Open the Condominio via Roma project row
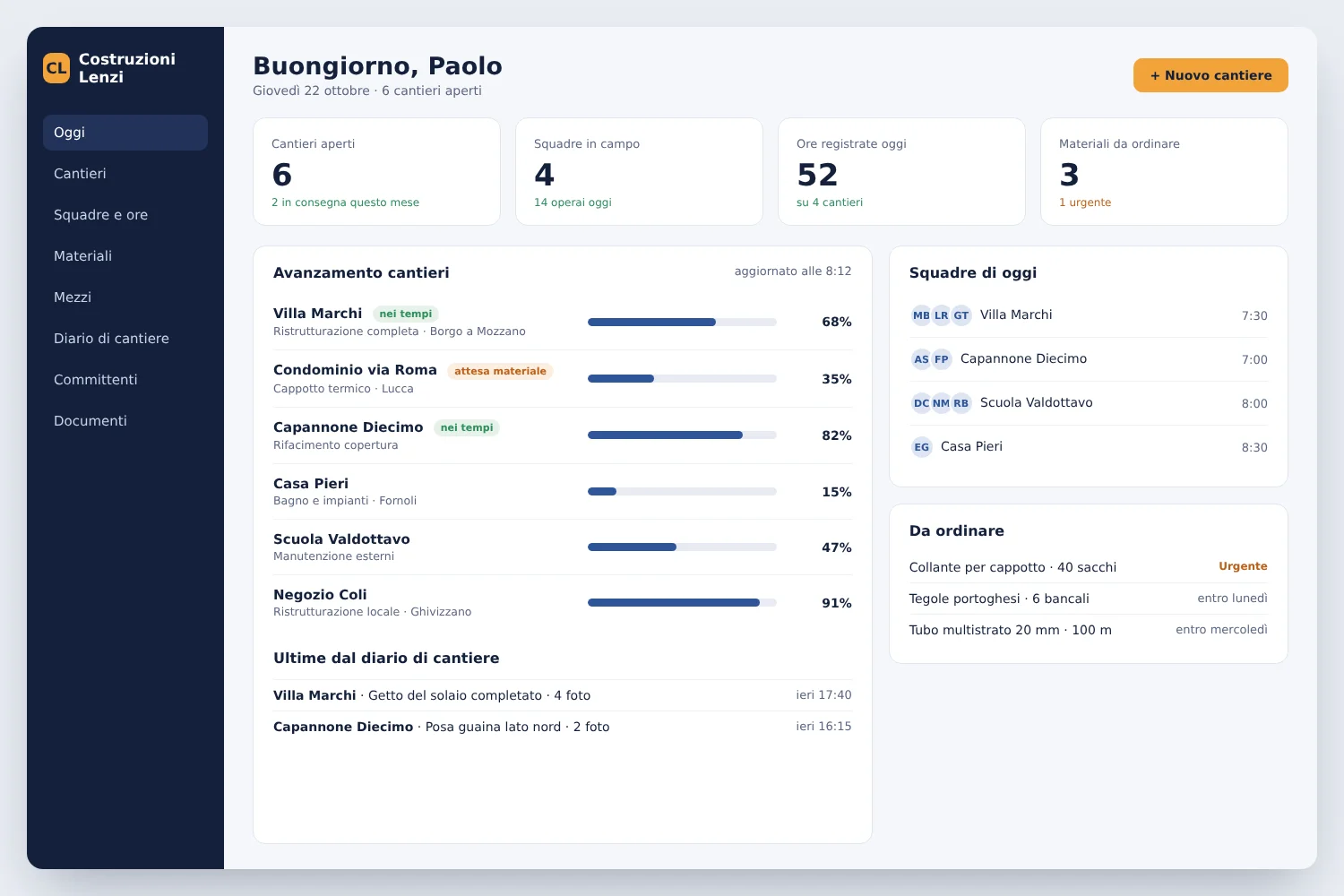 [563, 379]
